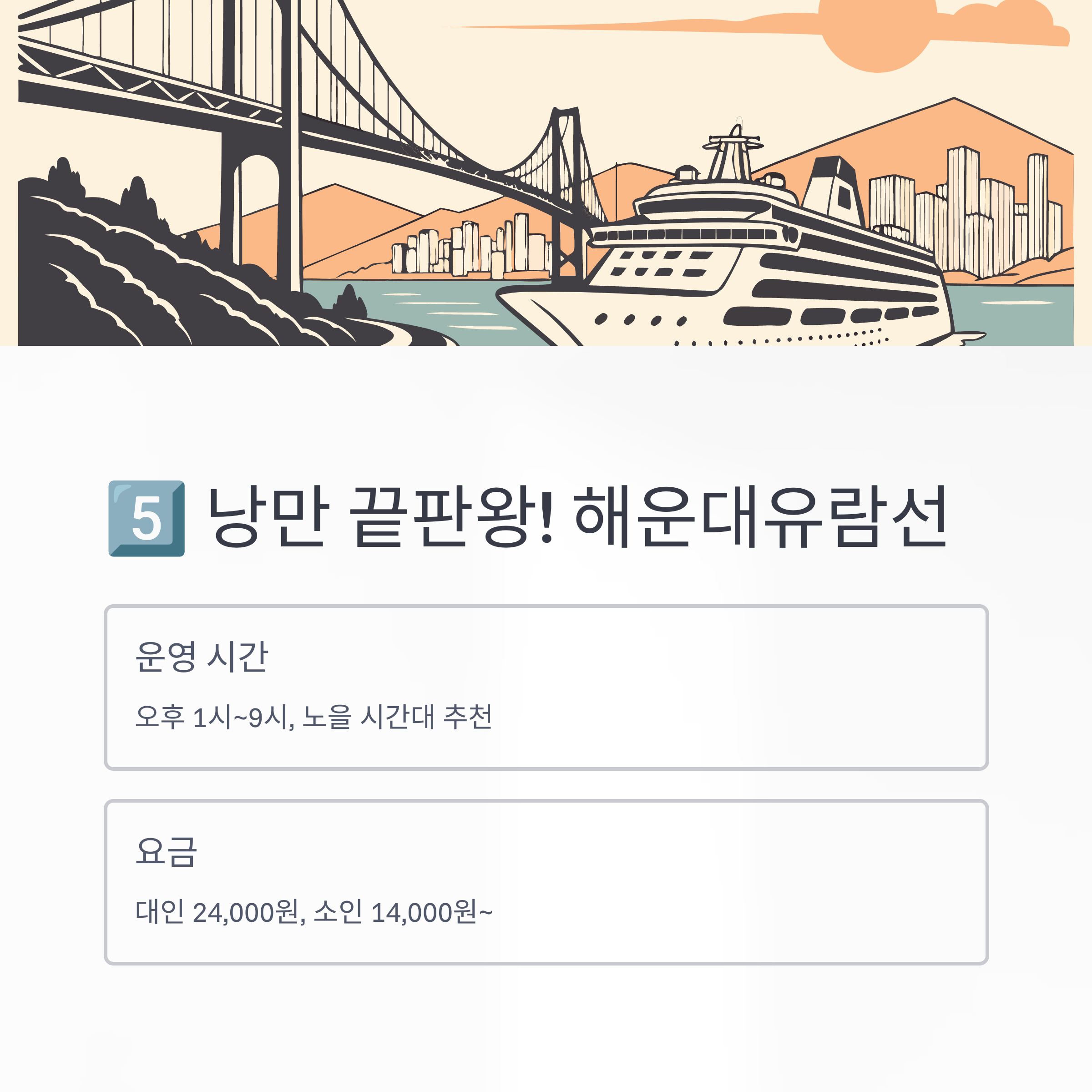1092x1092 pixels.
Task: Click the round portholes on the ship bow
Action: tap(641, 320)
